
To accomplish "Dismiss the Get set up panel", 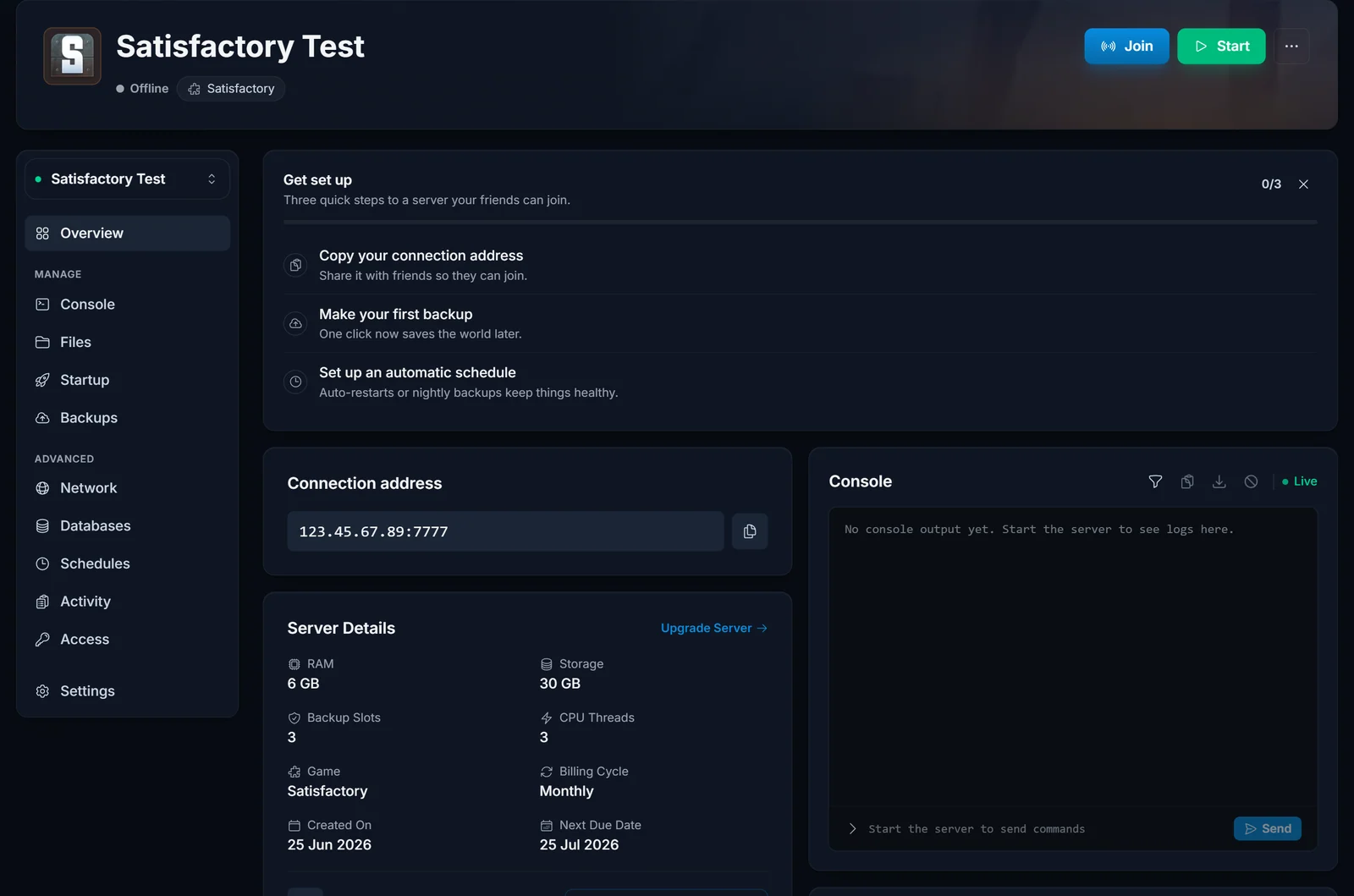I will coord(1303,184).
